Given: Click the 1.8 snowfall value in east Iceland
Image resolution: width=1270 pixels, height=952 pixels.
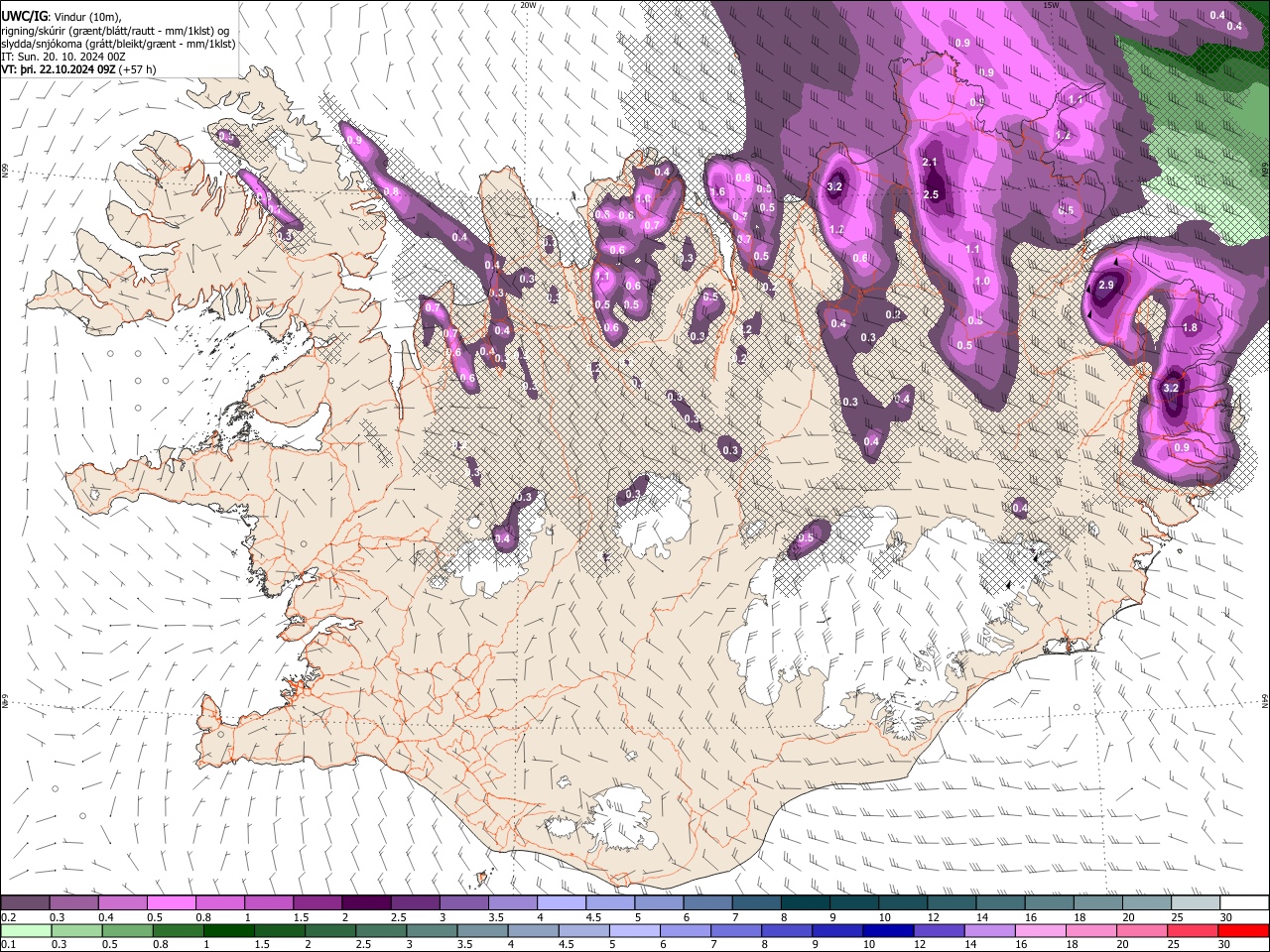Looking at the screenshot, I should (x=1191, y=327).
